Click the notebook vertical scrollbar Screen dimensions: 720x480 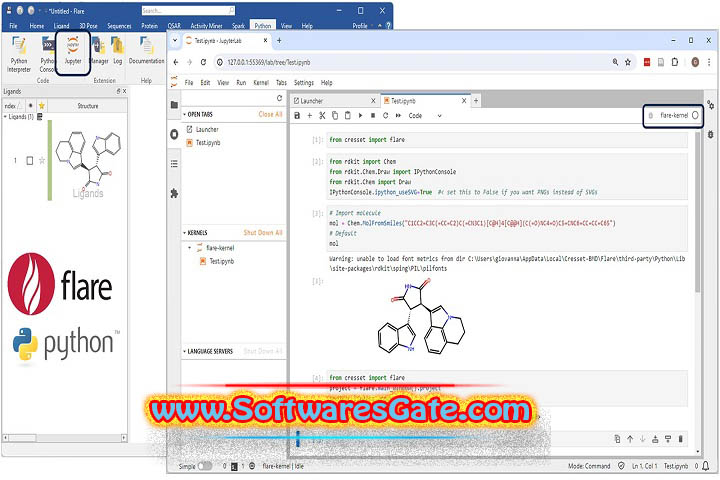(x=698, y=211)
